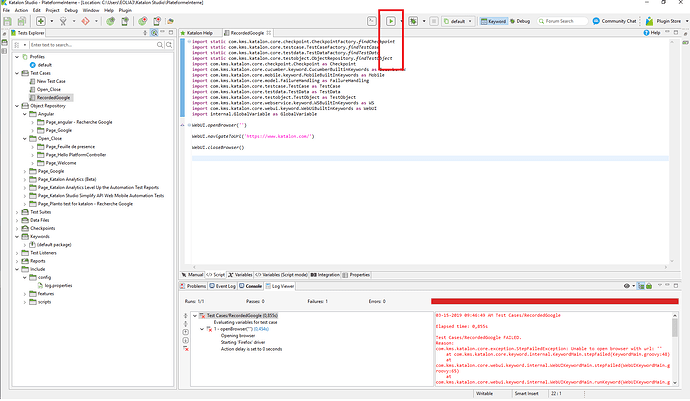Open the Plugin Store

664,21
